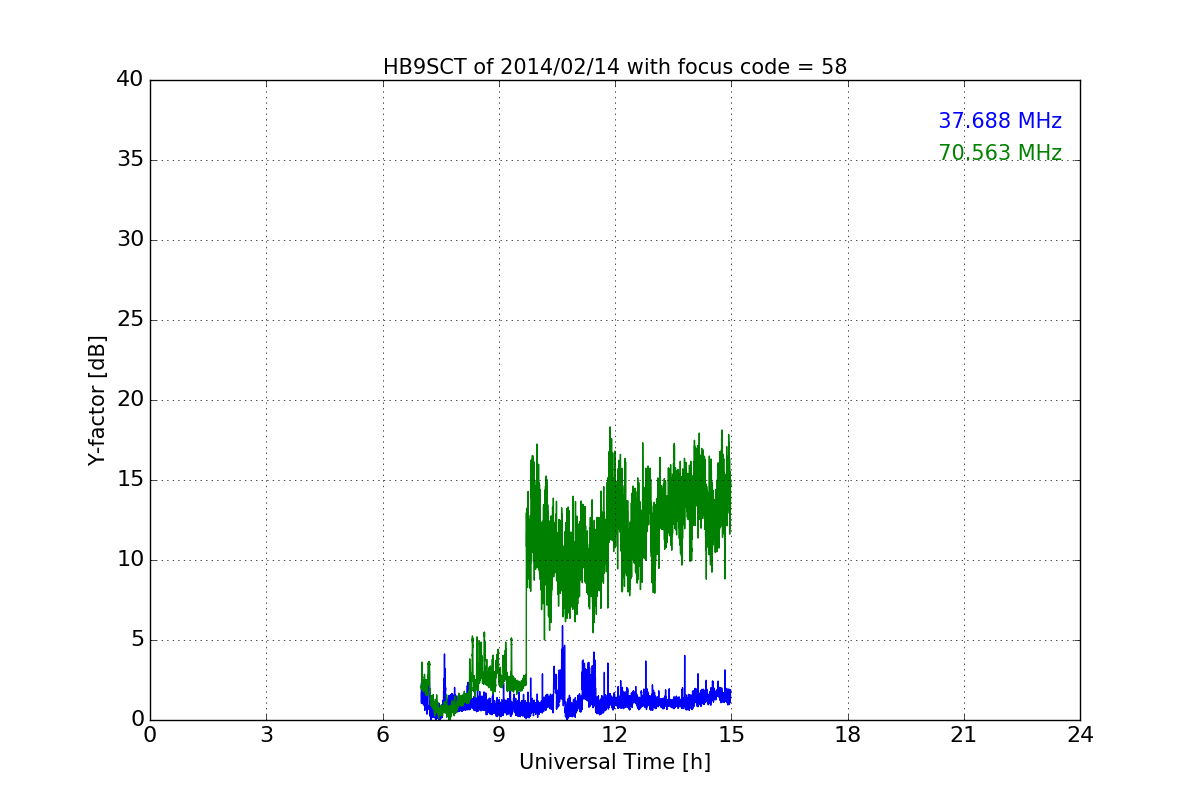Click x-axis tick label 9
This screenshot has height=800, width=1200.
pyautogui.click(x=499, y=735)
